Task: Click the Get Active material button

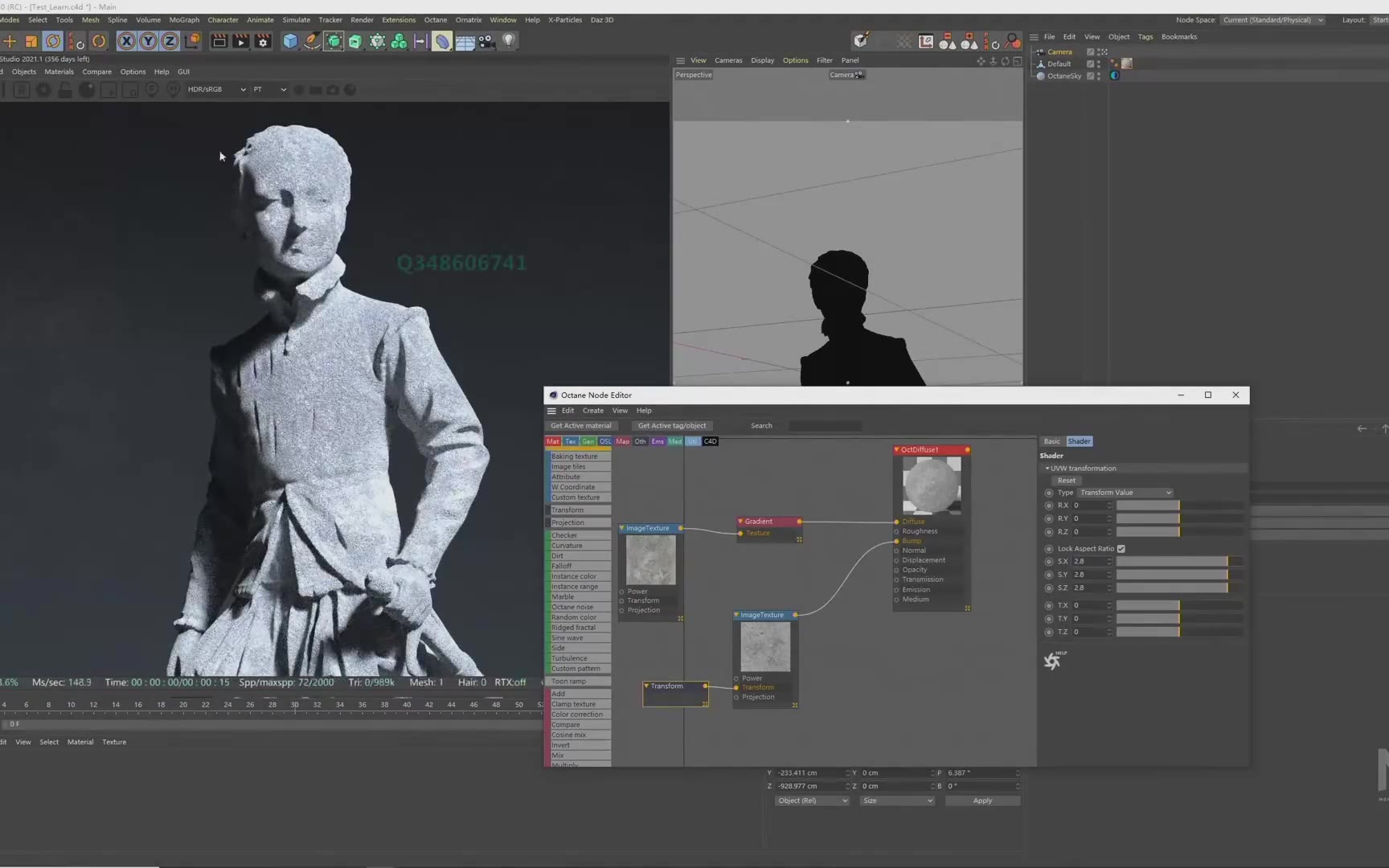Action: [581, 426]
